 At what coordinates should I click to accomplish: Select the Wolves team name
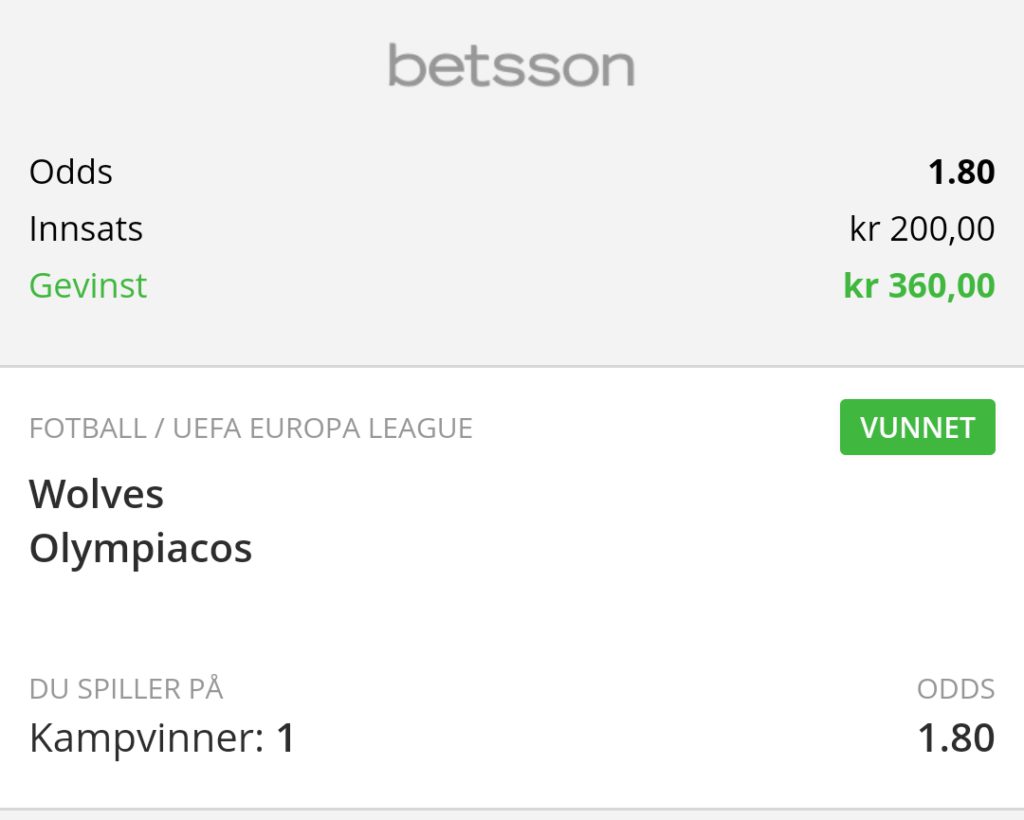pyautogui.click(x=96, y=494)
